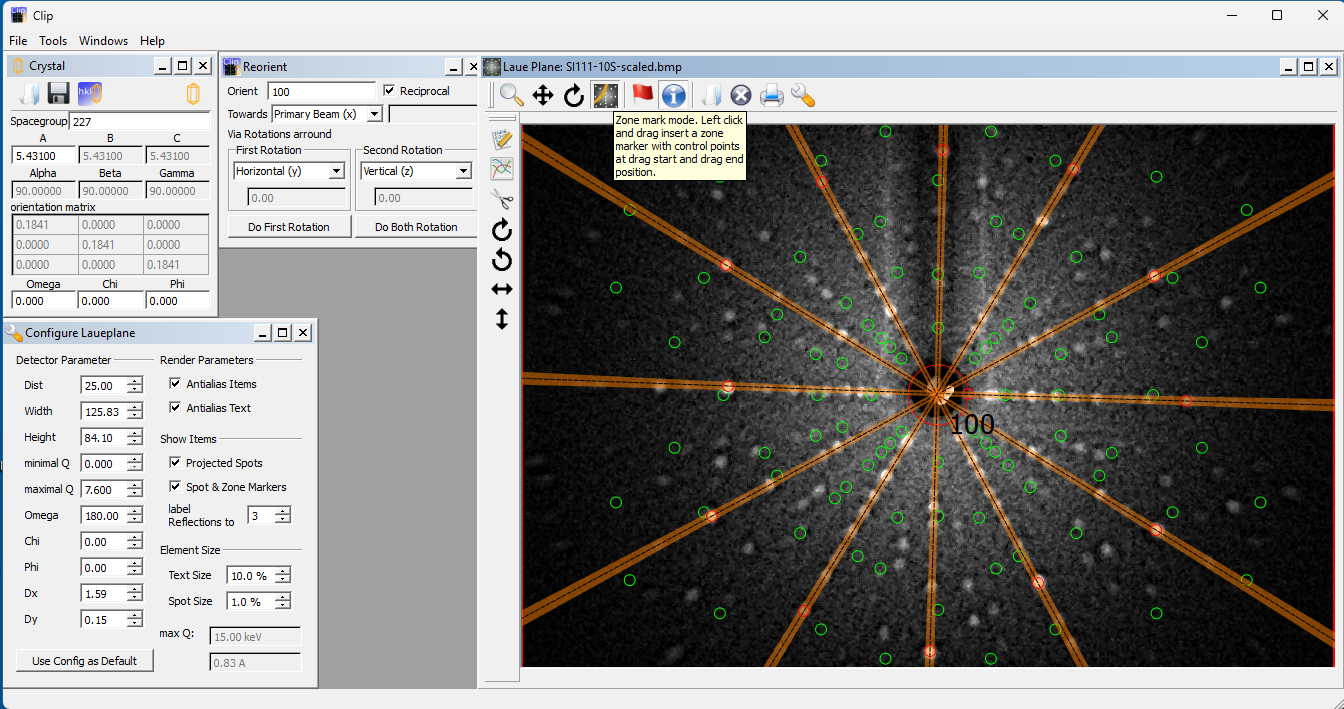Image resolution: width=1344 pixels, height=709 pixels.
Task: Uncheck Projected Spots option
Action: click(x=176, y=463)
